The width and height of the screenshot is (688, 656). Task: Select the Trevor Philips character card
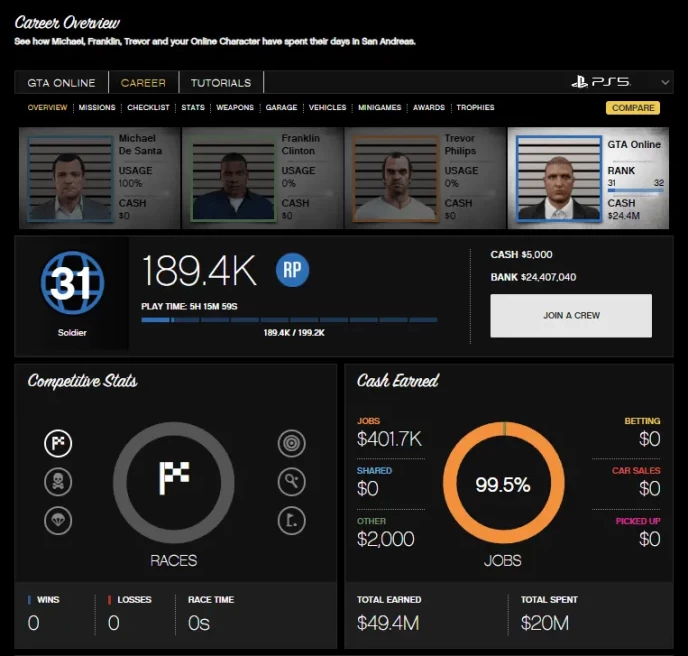425,178
